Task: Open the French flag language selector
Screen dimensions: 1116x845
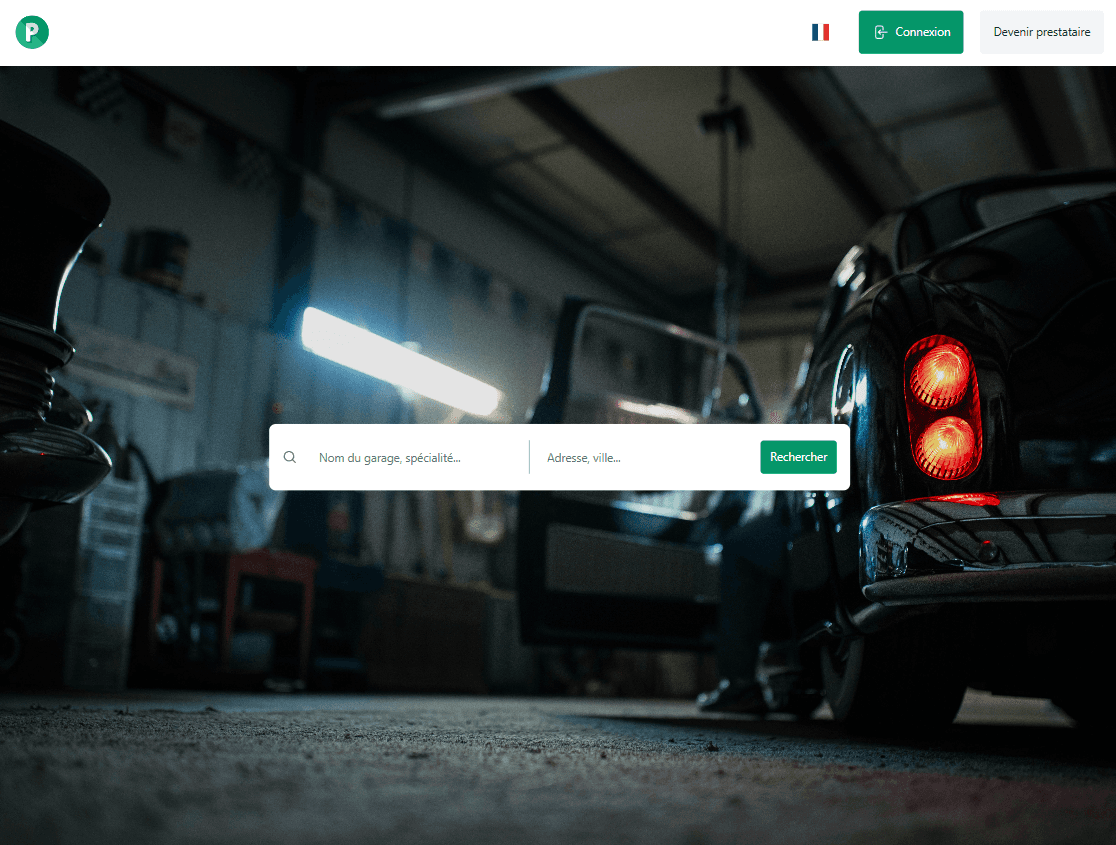Action: tap(820, 32)
